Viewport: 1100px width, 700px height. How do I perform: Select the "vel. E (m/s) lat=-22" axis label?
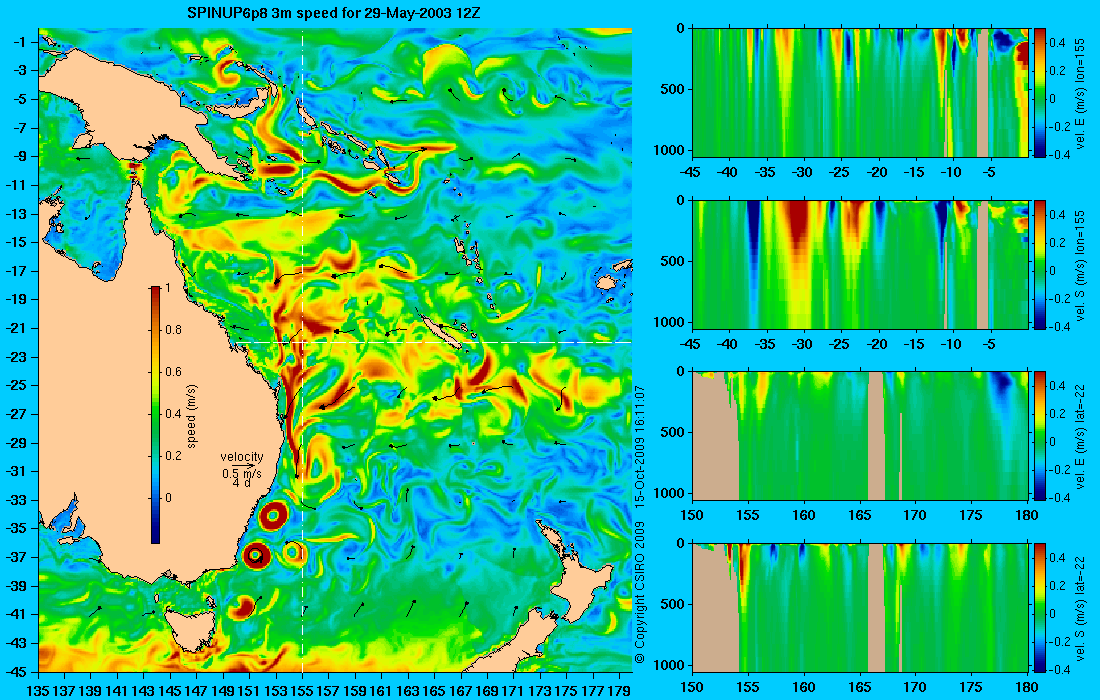[x=1080, y=436]
